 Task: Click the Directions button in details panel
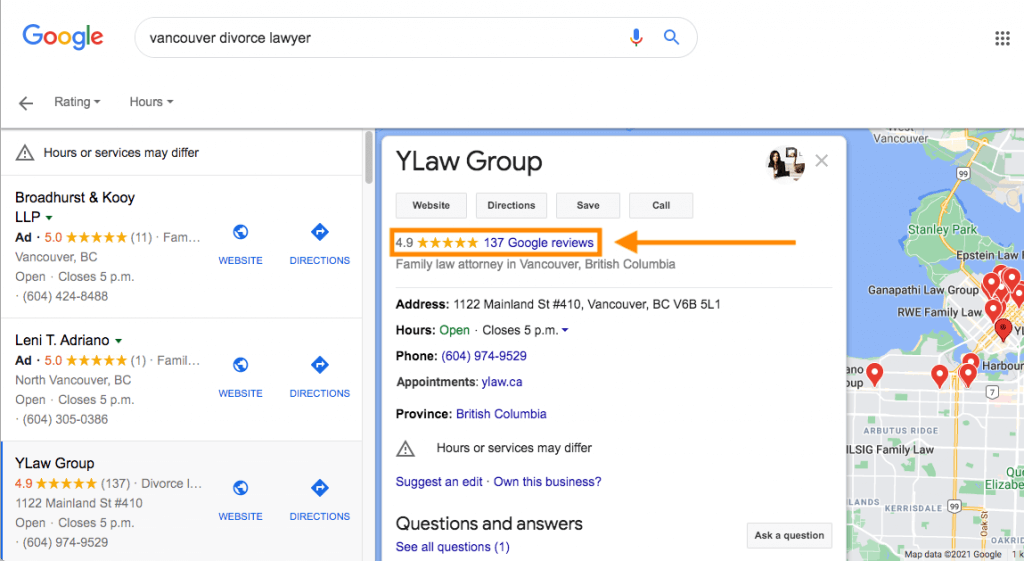pyautogui.click(x=511, y=205)
